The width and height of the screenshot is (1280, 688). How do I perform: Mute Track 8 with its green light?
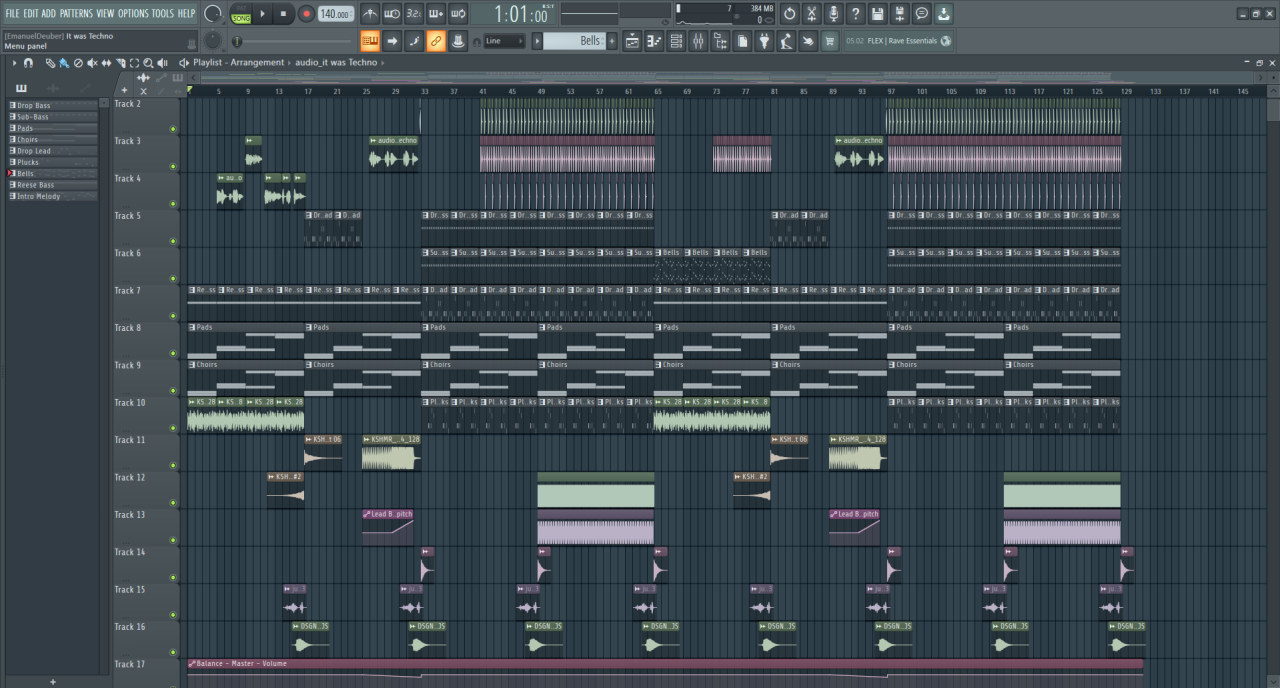point(173,353)
